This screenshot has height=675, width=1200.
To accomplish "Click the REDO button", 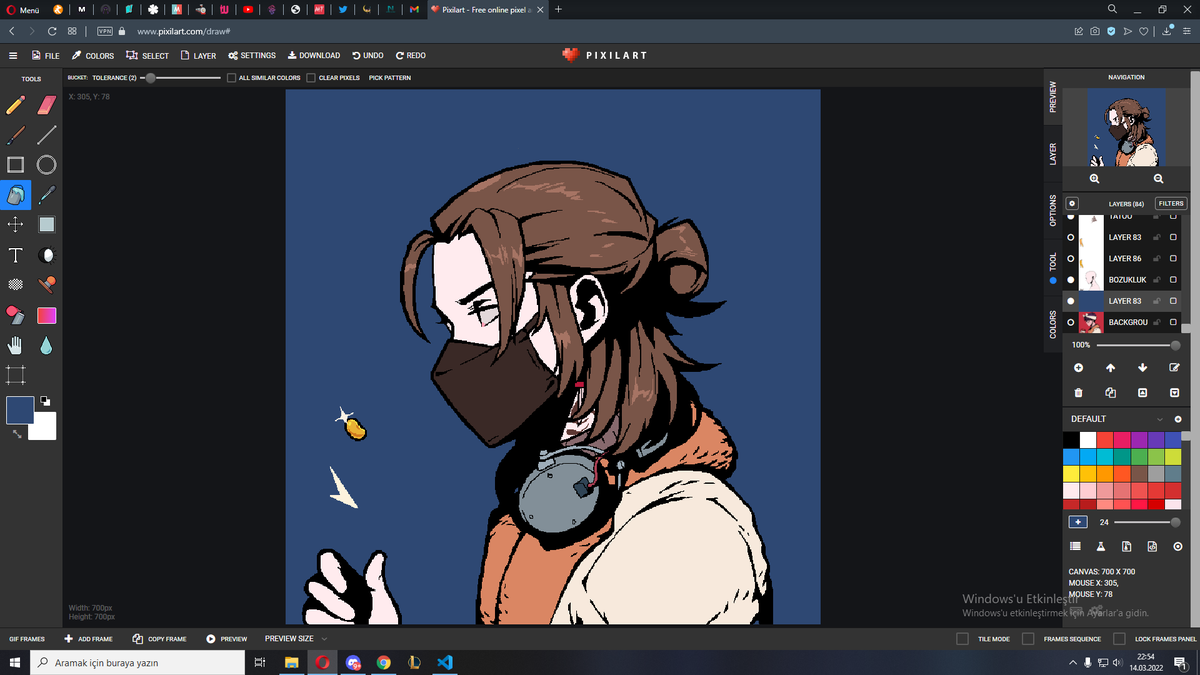I will click(411, 56).
